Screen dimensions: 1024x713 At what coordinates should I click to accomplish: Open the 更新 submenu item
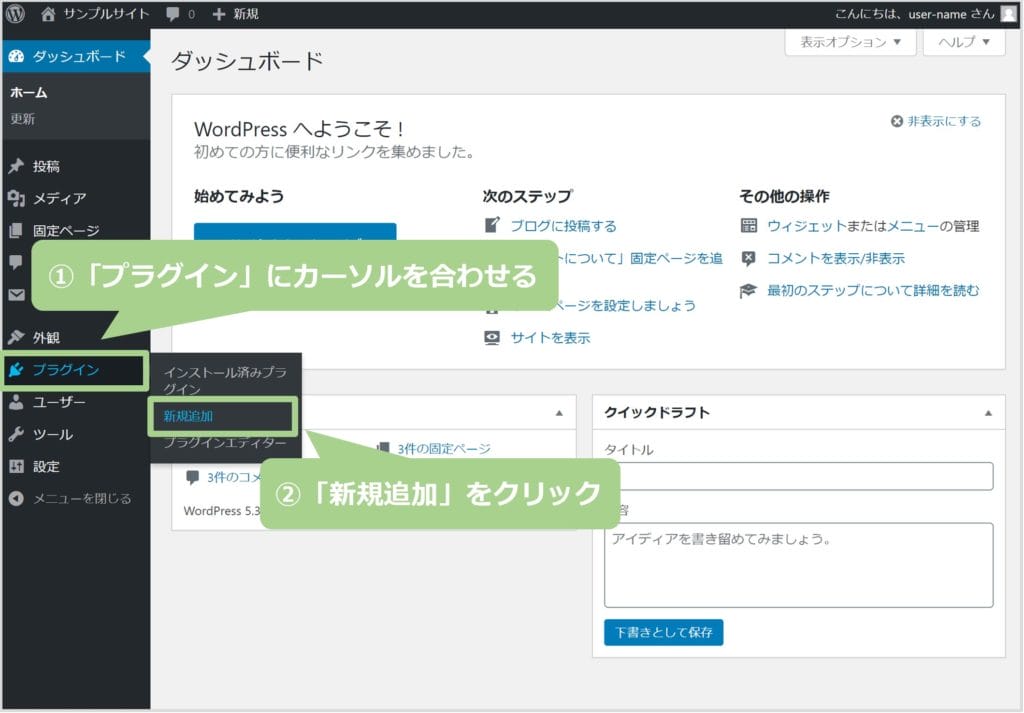pyautogui.click(x=22, y=119)
